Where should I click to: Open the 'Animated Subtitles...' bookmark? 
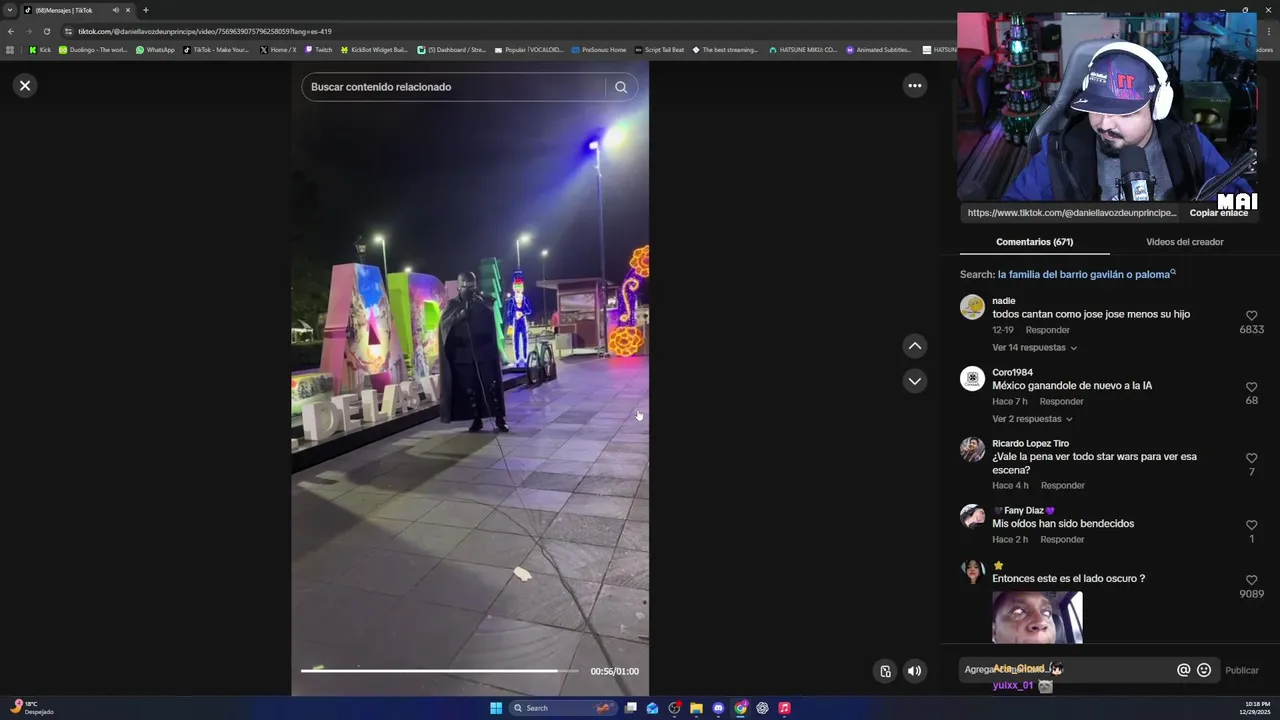pyautogui.click(x=878, y=50)
